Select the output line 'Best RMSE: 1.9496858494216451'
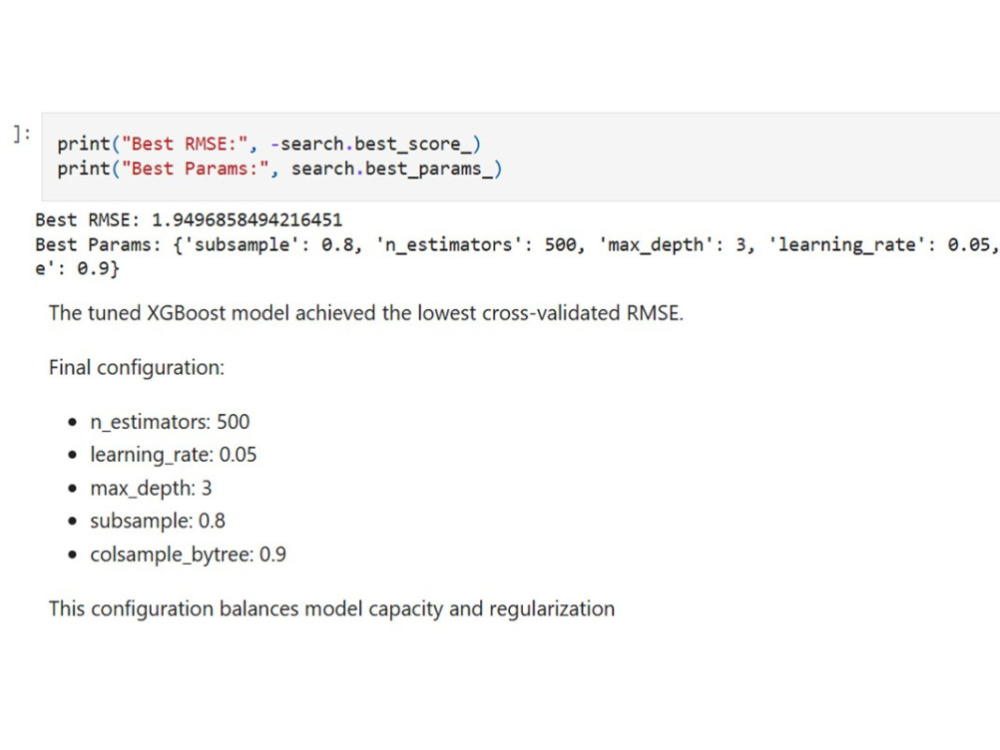This screenshot has width=1000, height=750. (189, 220)
